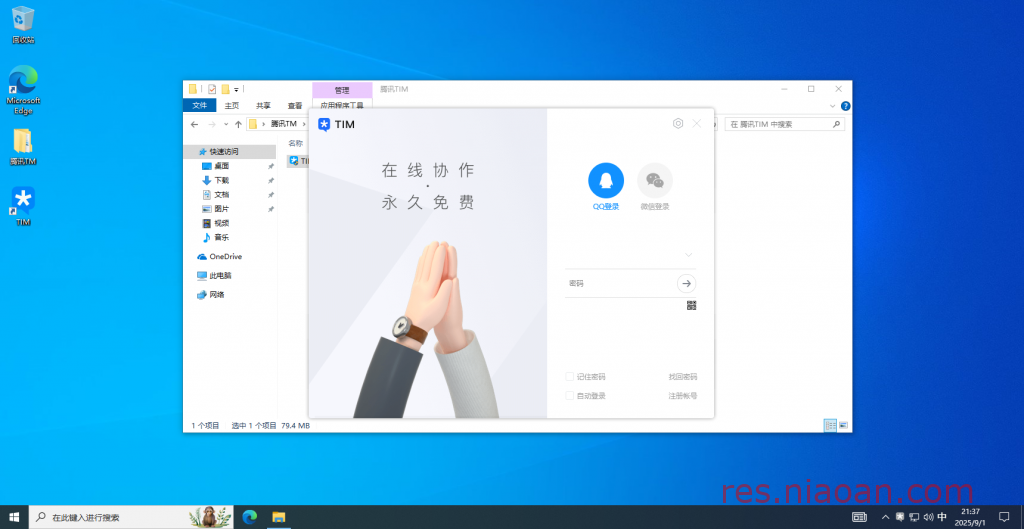Close the TIM login window

click(697, 123)
